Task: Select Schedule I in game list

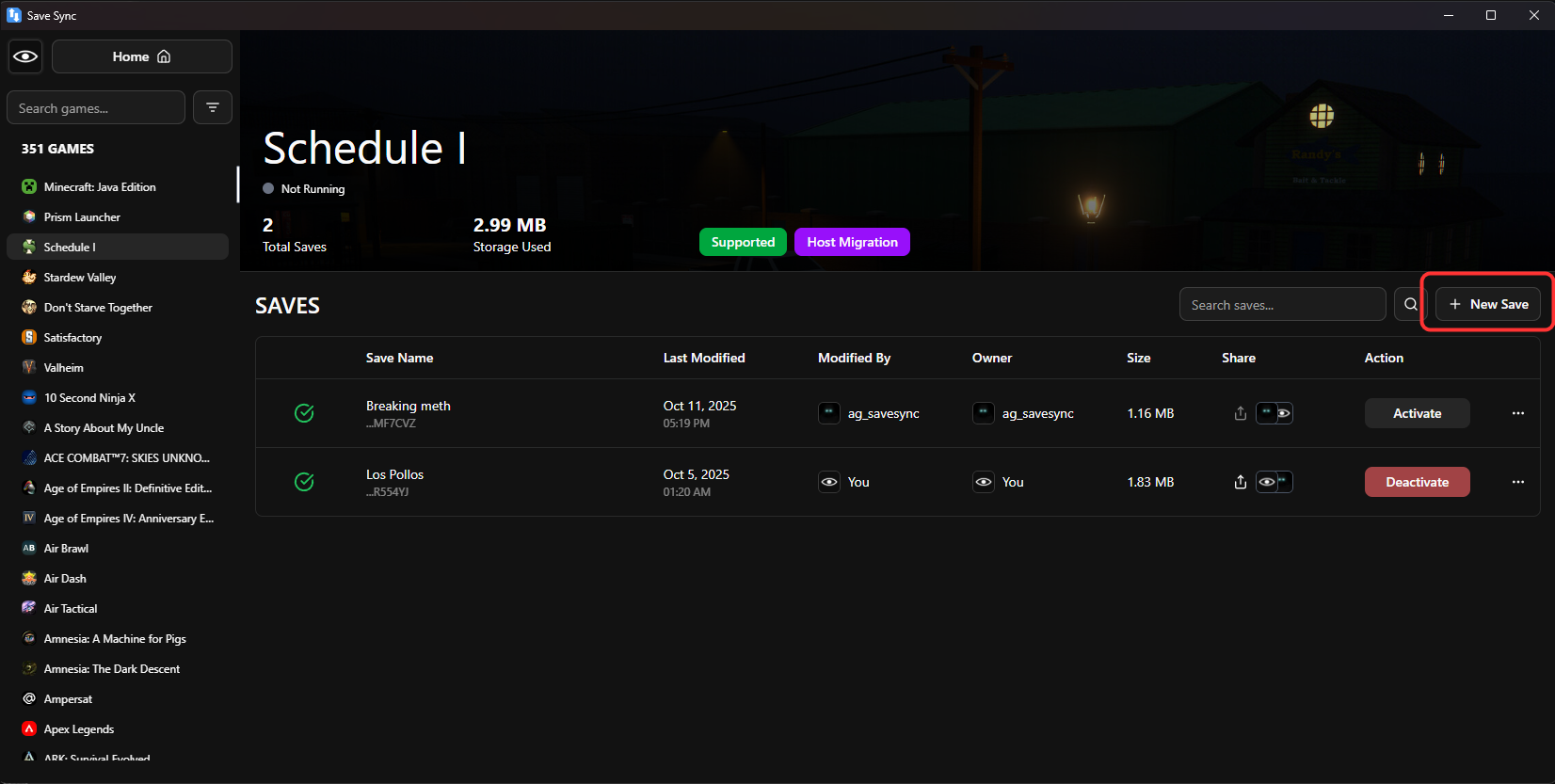Action: (118, 247)
